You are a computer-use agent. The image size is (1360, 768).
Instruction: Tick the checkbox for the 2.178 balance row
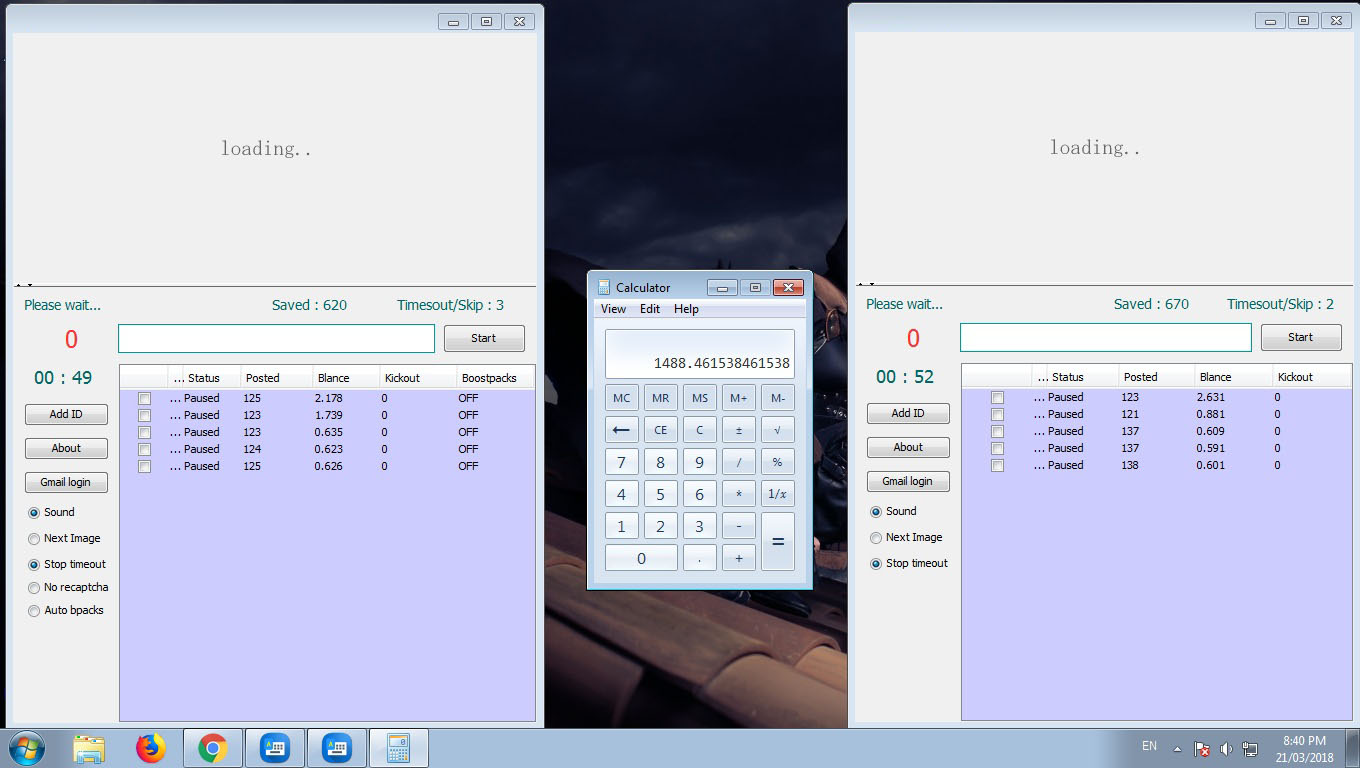coord(145,398)
